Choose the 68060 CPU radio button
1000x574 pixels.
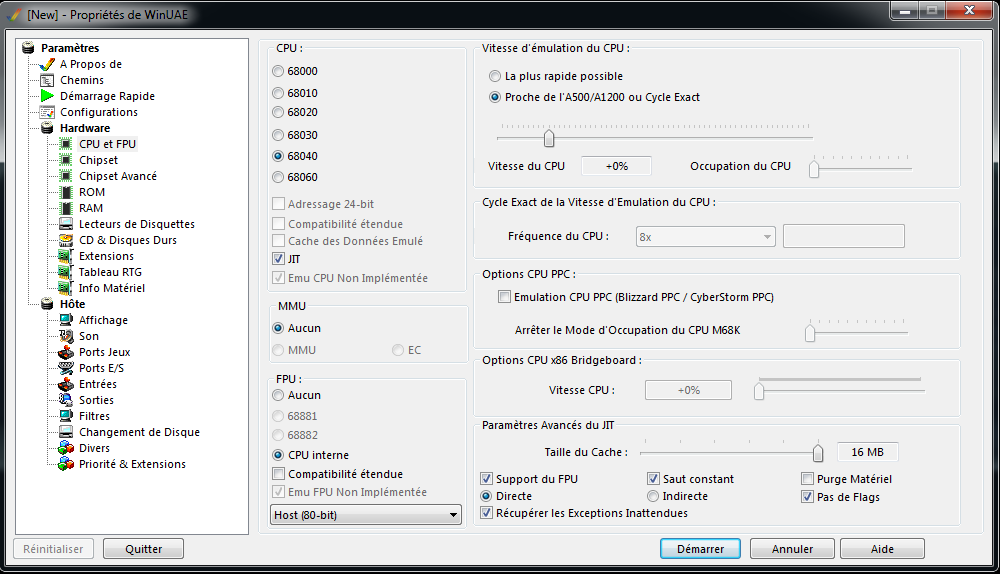[x=278, y=177]
